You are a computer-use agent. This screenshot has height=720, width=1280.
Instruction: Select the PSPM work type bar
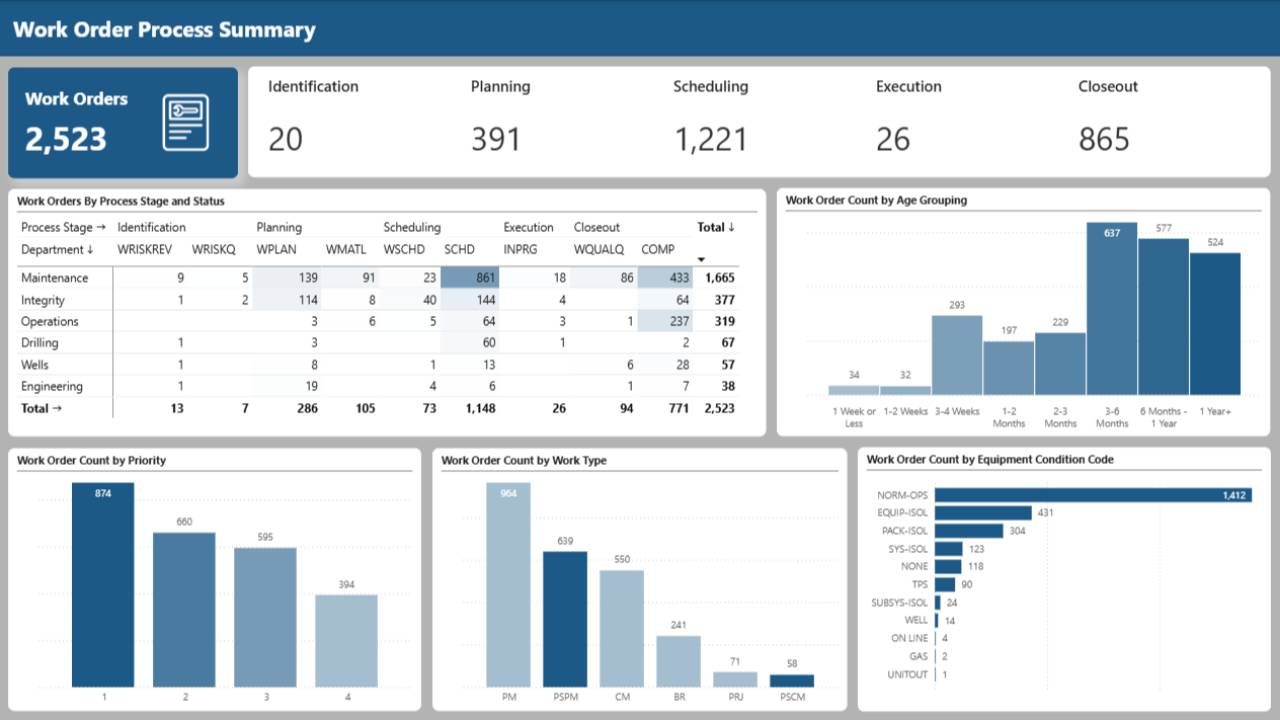point(565,620)
